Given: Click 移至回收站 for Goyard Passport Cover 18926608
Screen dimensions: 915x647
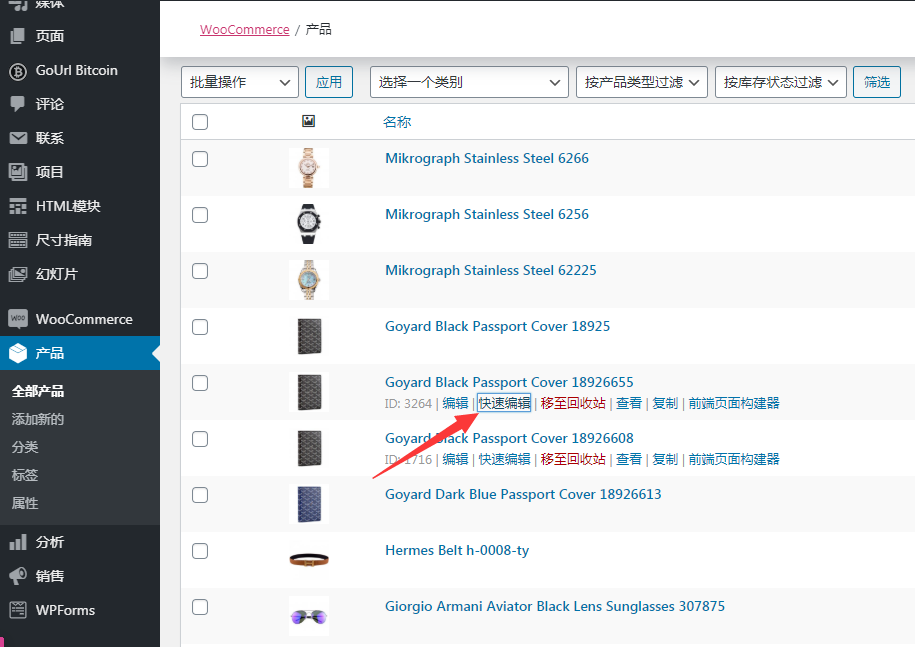Looking at the screenshot, I should [573, 459].
